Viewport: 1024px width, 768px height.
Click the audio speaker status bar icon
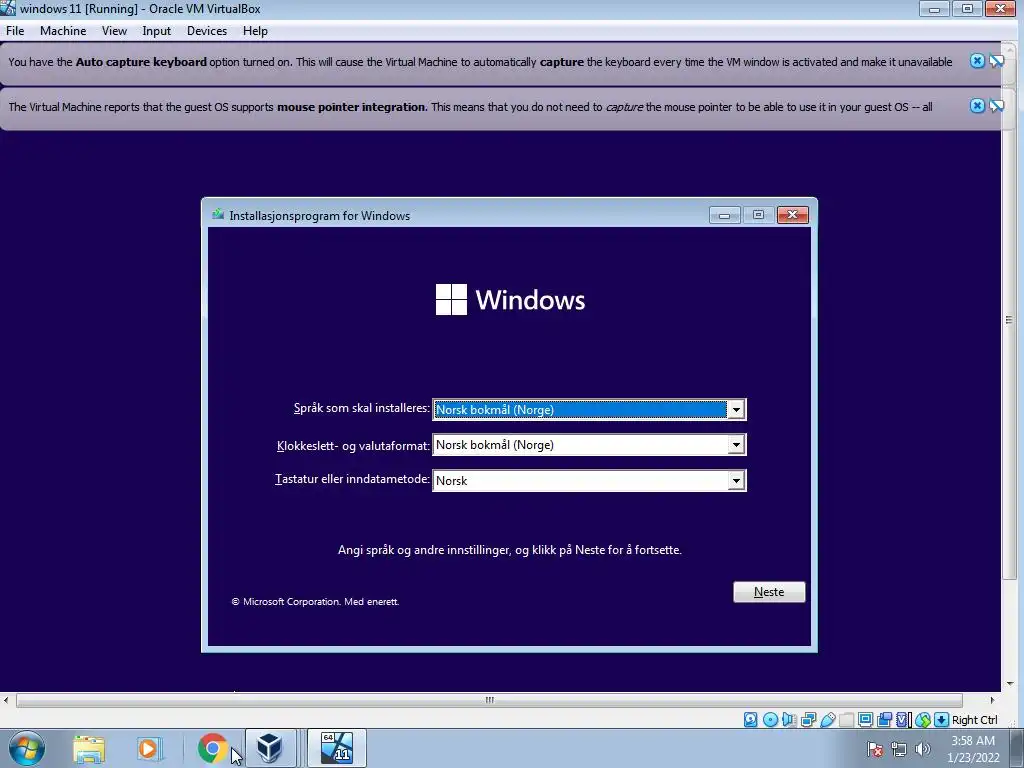[x=789, y=720]
